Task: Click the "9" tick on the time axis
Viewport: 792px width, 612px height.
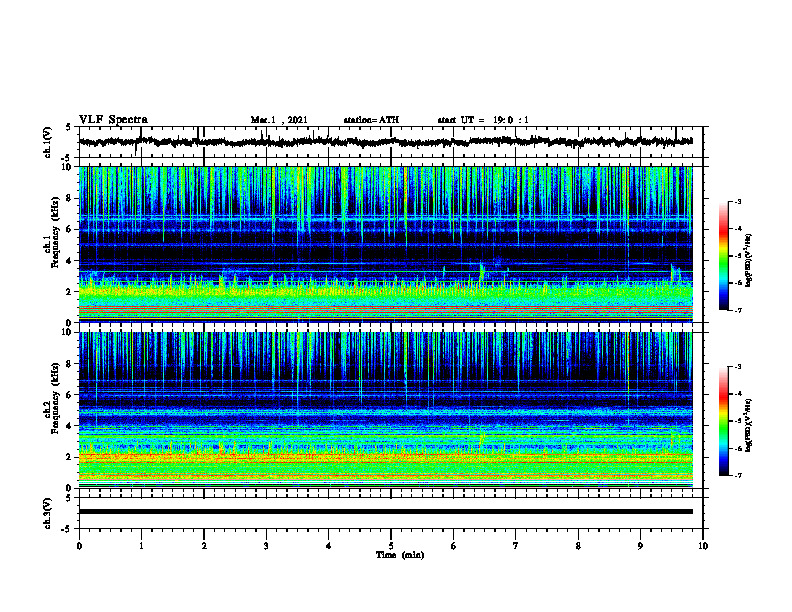Action: 640,546
